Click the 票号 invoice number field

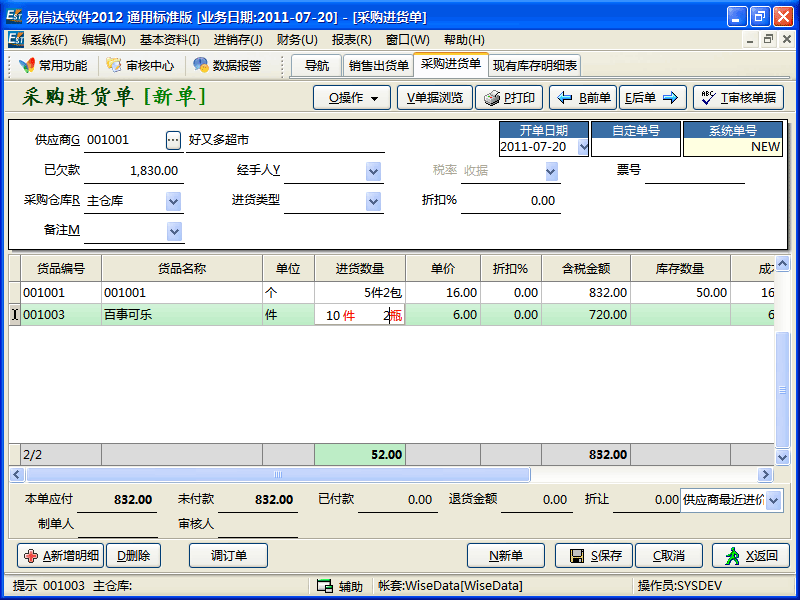click(694, 171)
